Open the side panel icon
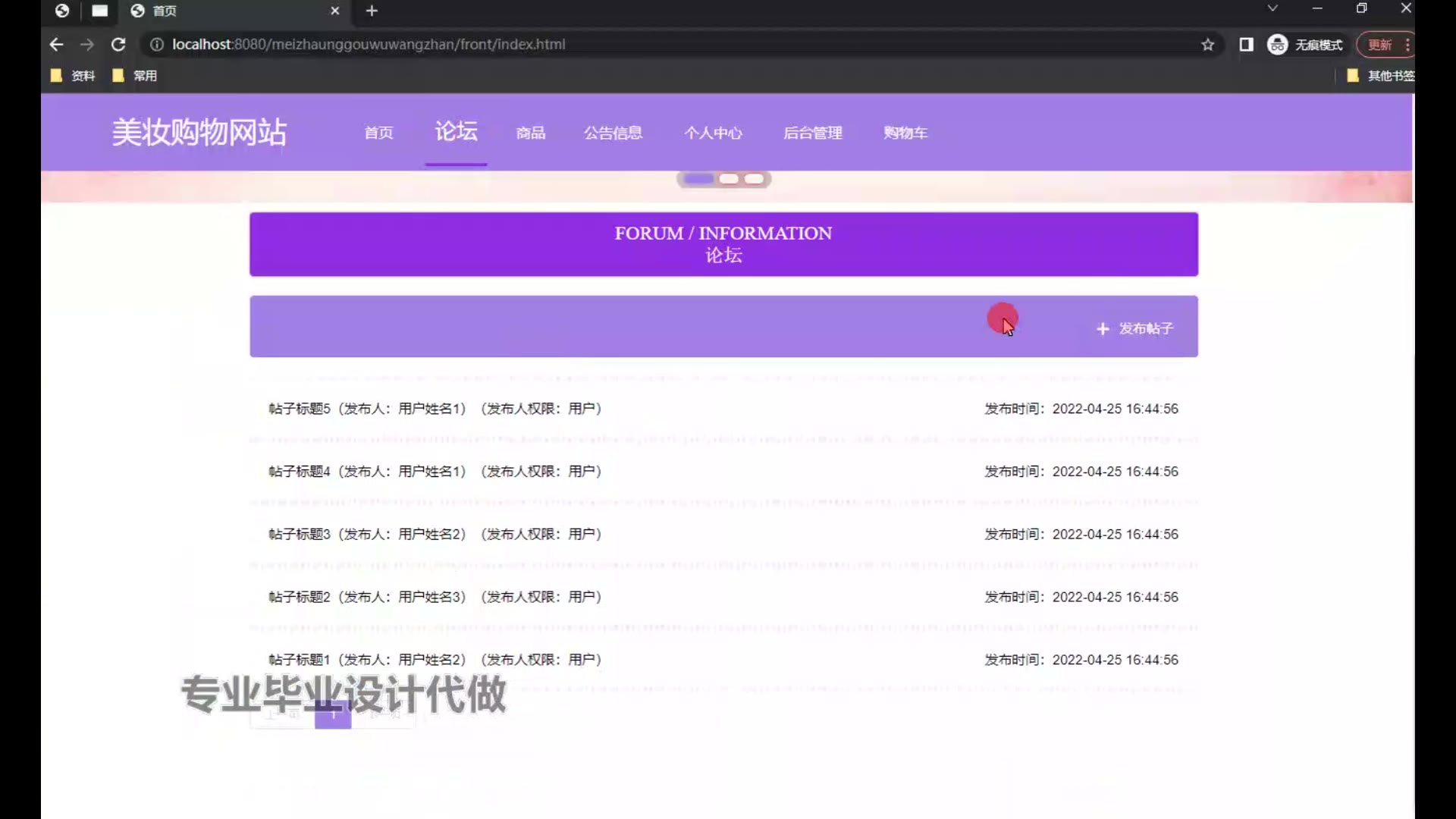This screenshot has width=1456, height=819. point(1246,45)
